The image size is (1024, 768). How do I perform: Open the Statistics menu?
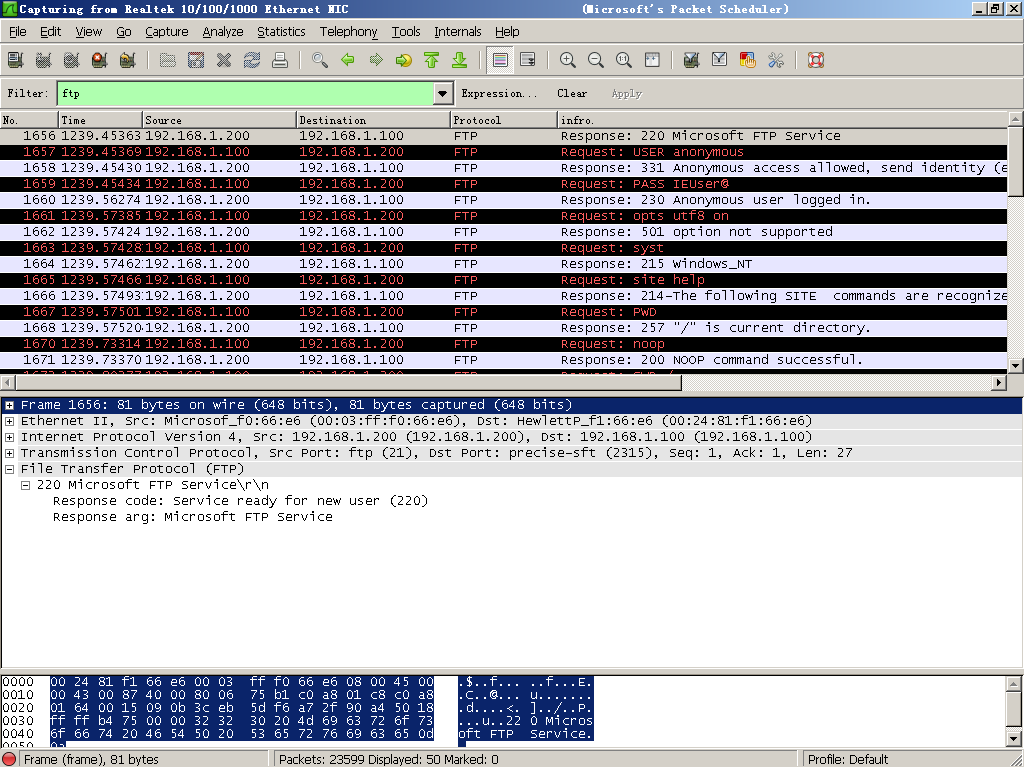pos(281,31)
